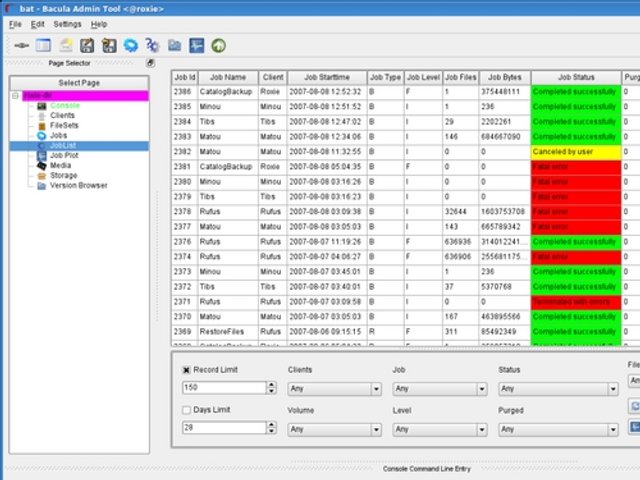Click the yellow Canceled by user status cell

point(576,152)
